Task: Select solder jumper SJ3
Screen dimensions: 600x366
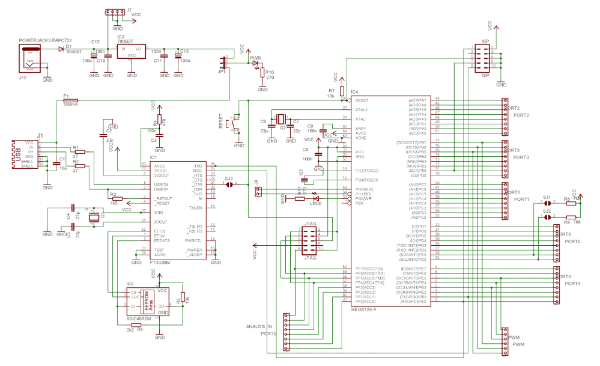Action: (229, 185)
